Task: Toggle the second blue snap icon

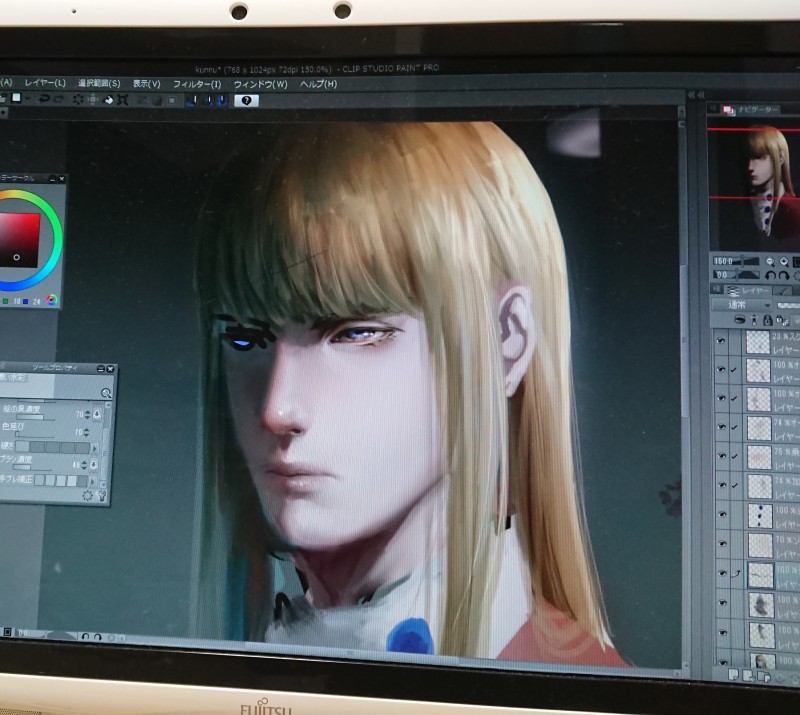Action: coord(207,101)
